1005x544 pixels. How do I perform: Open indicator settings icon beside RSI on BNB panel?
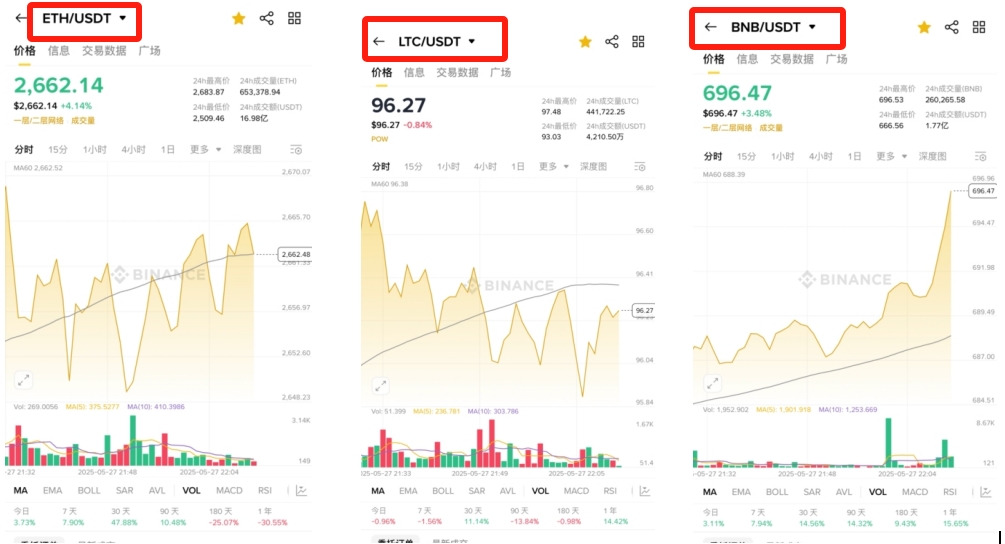986,492
